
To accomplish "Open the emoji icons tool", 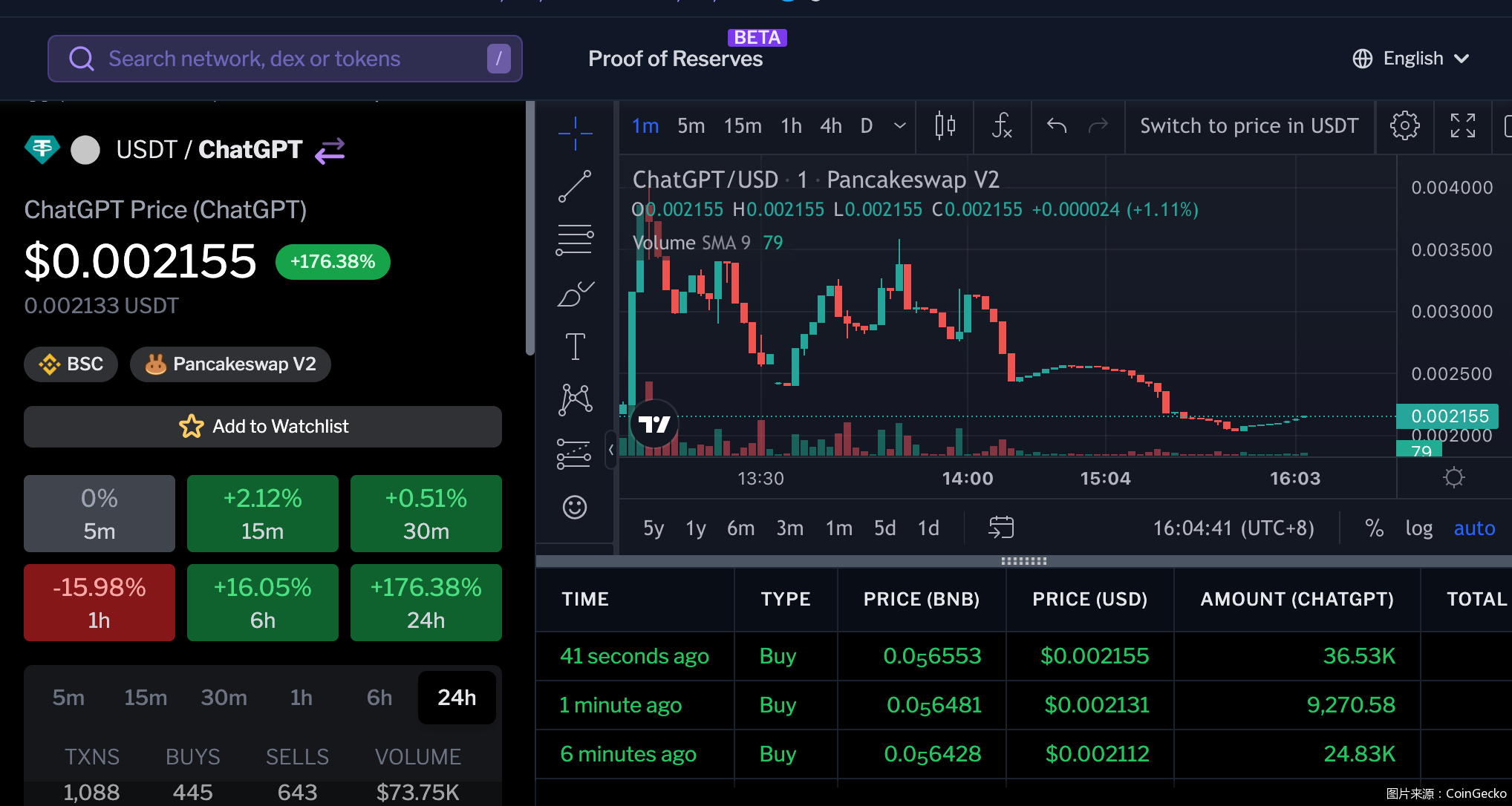I will (x=575, y=508).
